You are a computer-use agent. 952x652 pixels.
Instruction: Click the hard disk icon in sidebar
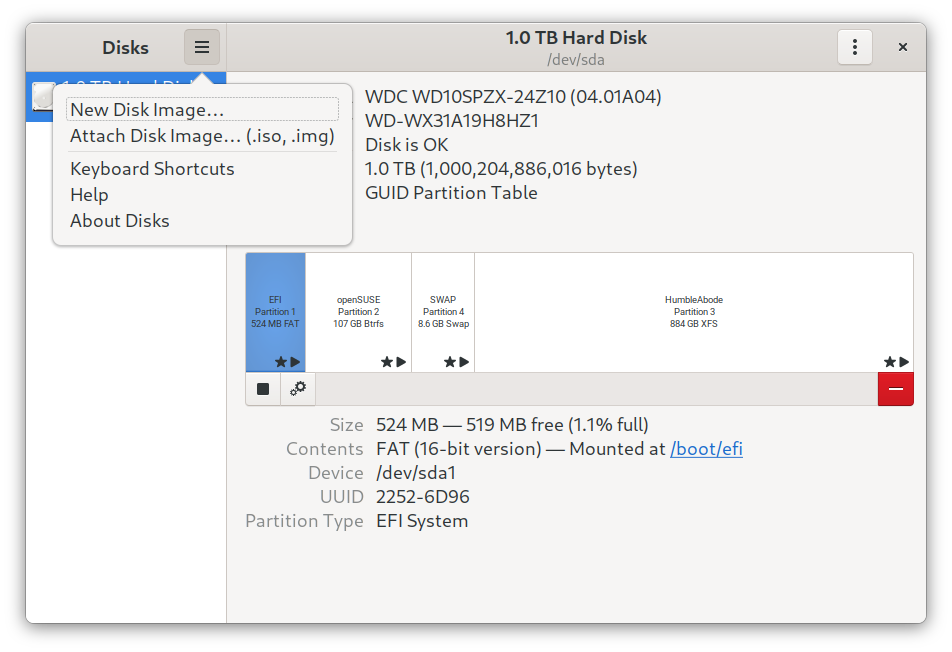41,95
